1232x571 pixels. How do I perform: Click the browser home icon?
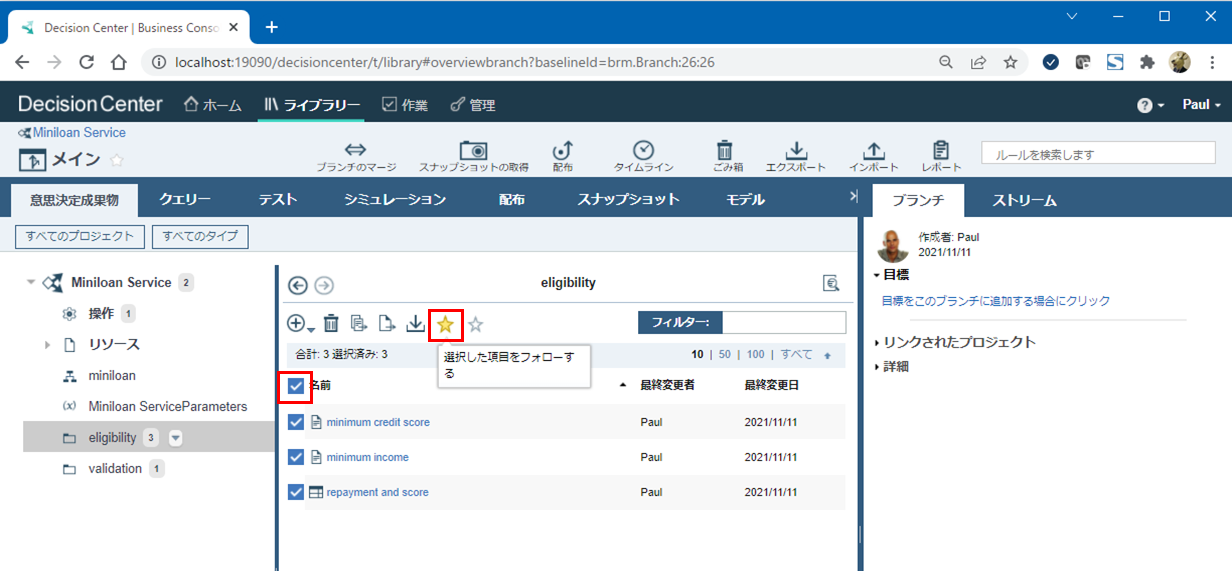(x=119, y=62)
